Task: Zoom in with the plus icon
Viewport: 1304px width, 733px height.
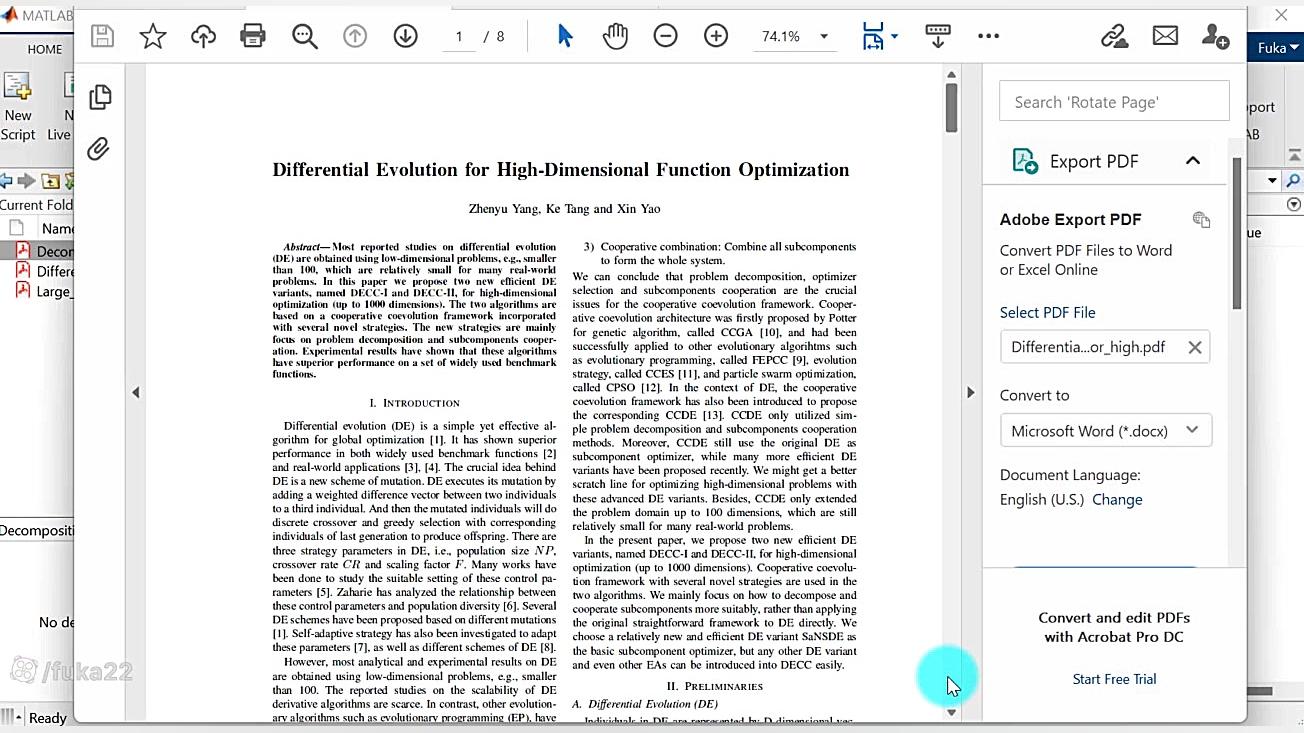Action: coord(716,37)
